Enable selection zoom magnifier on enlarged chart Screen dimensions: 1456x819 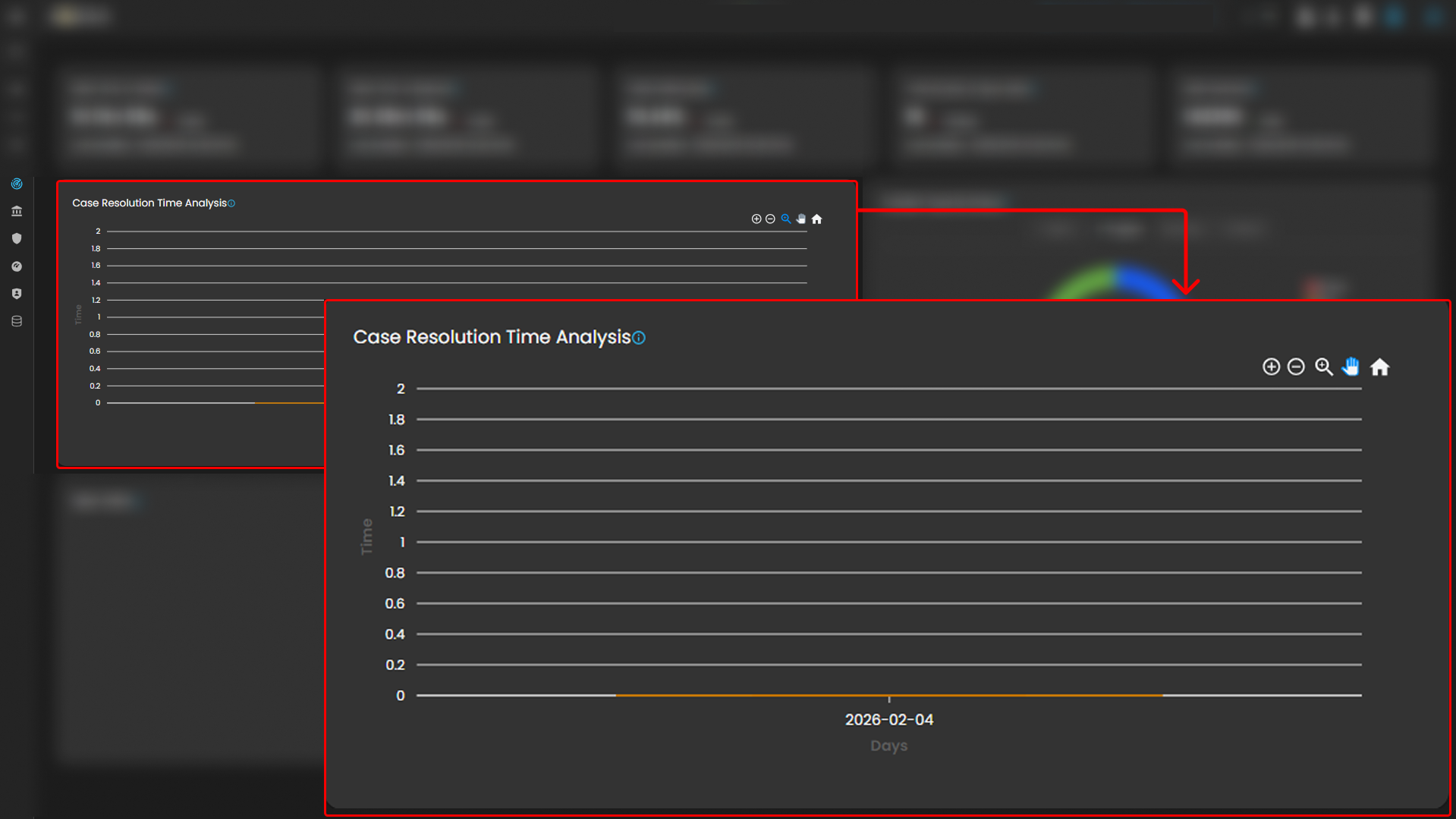[1323, 367]
